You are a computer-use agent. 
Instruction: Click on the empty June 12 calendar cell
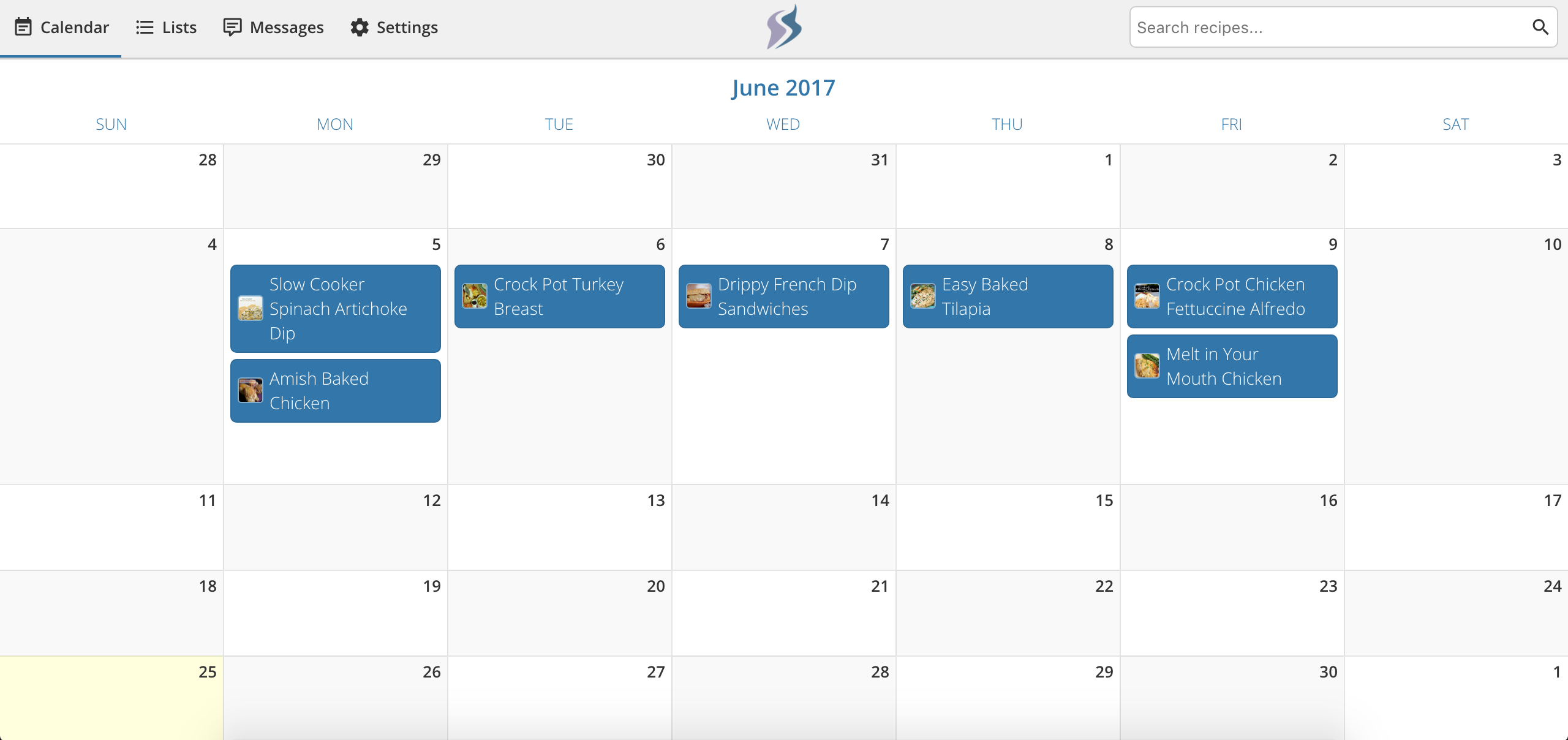[335, 531]
